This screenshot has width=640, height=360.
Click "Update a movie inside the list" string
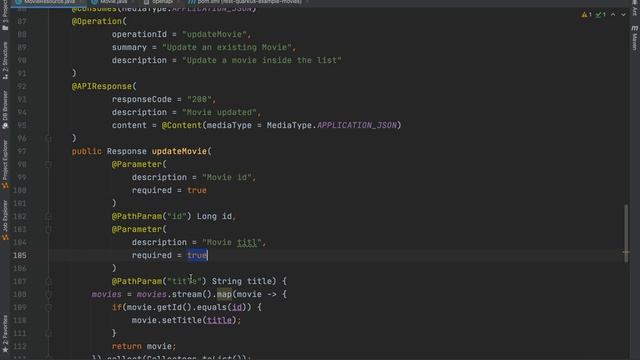(262, 60)
